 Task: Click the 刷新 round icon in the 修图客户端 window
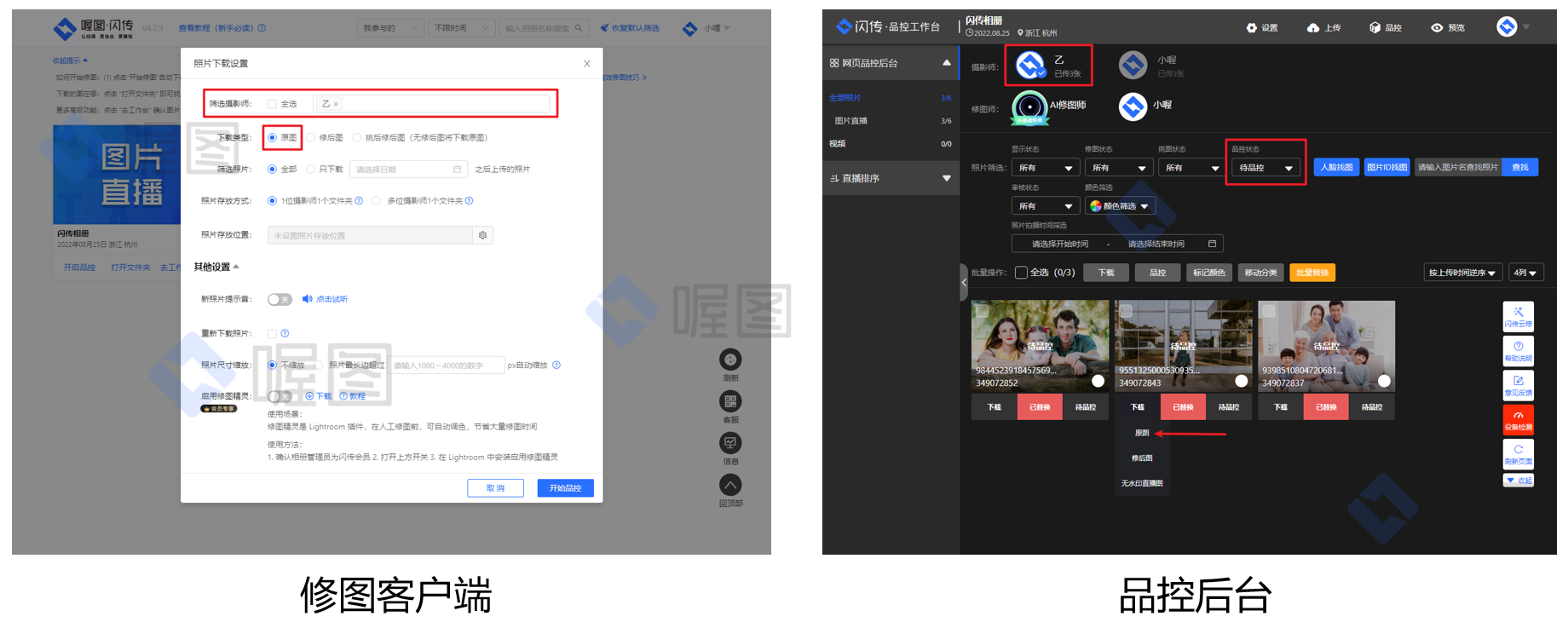click(x=730, y=360)
